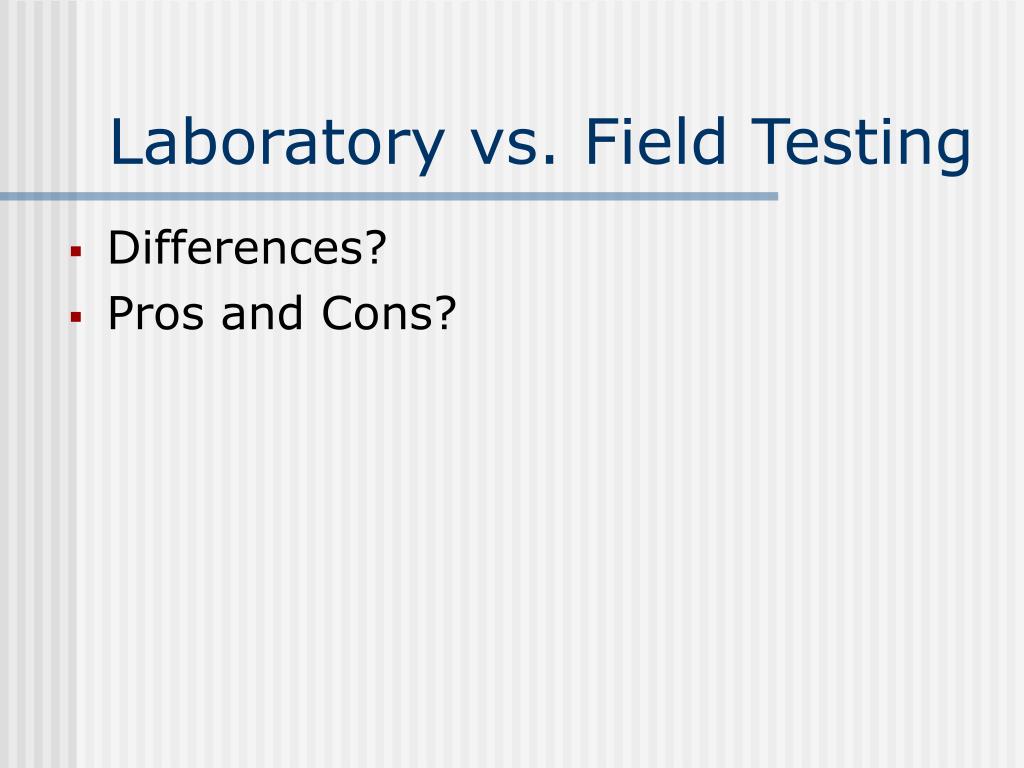1024x768 pixels.
Task: Click the word Field in the title
Action: click(656, 140)
